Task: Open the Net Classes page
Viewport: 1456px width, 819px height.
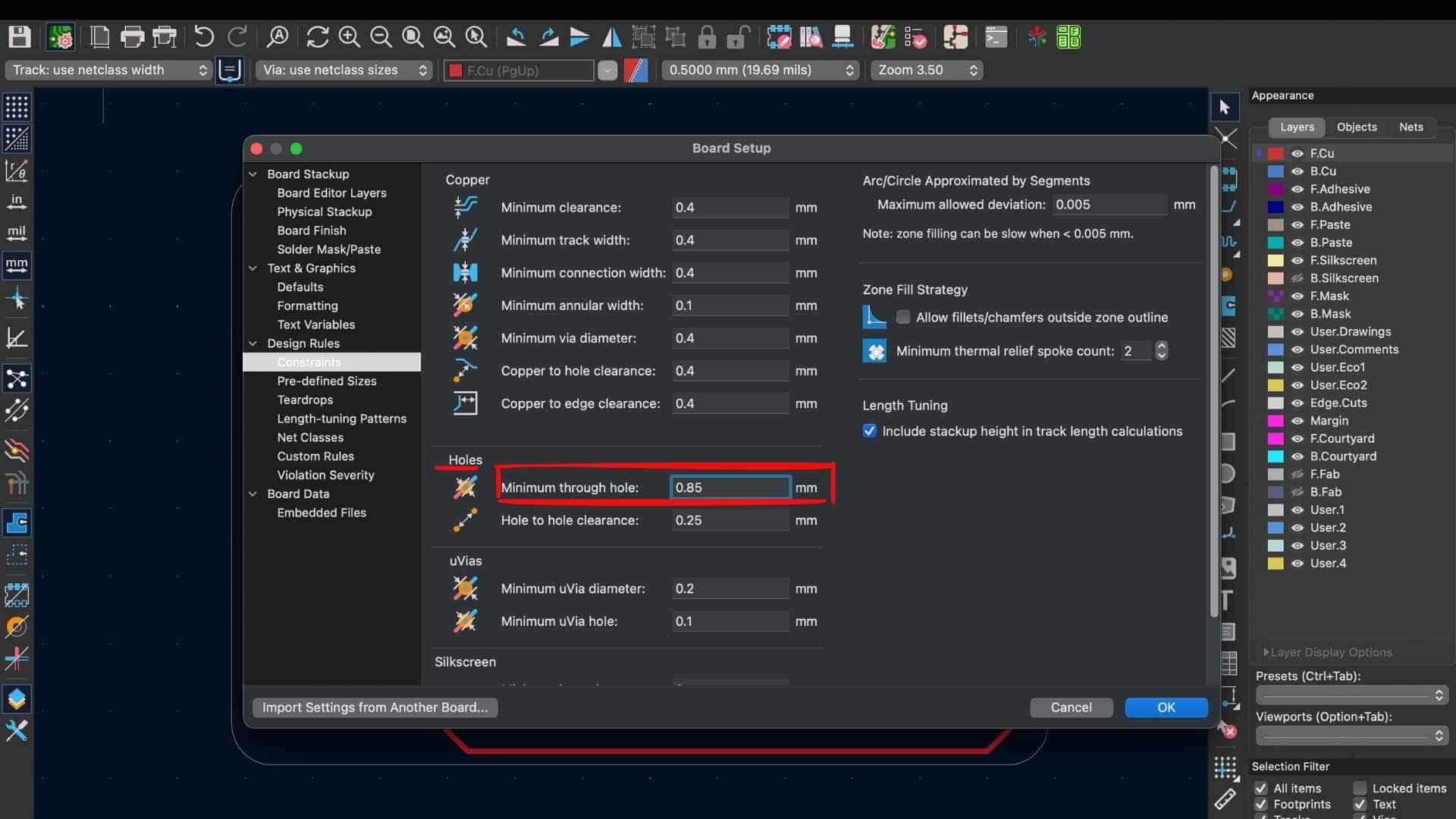Action: pos(310,438)
